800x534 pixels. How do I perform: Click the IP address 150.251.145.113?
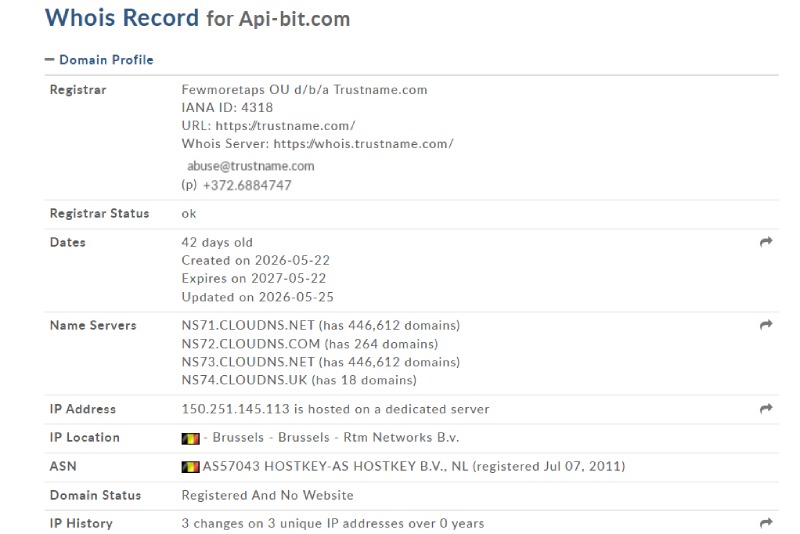[x=235, y=409]
